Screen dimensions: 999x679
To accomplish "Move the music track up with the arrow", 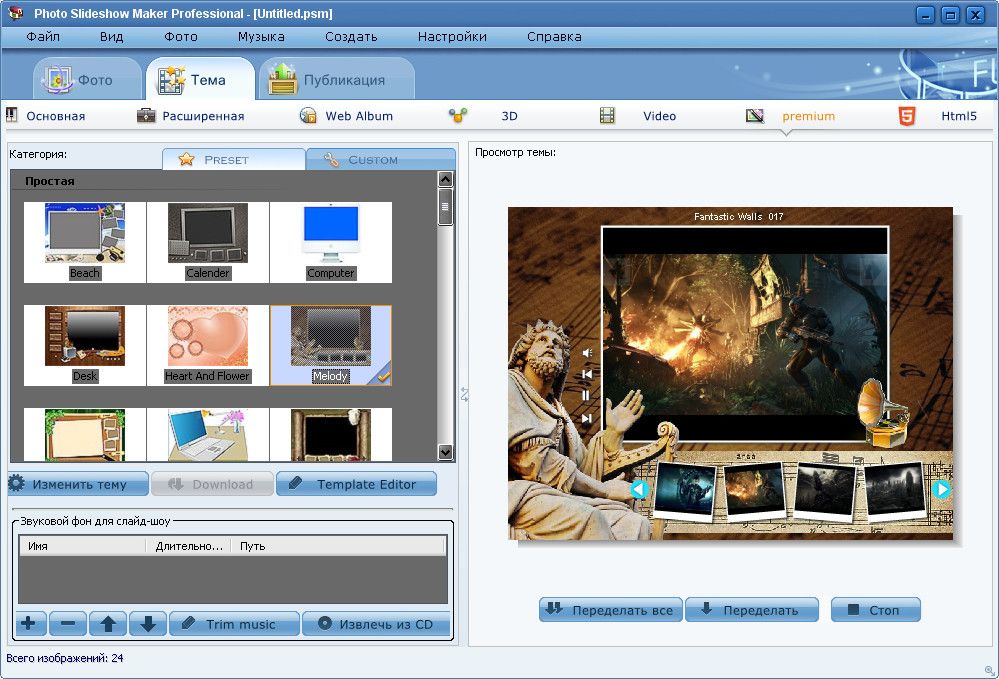I will pos(108,624).
